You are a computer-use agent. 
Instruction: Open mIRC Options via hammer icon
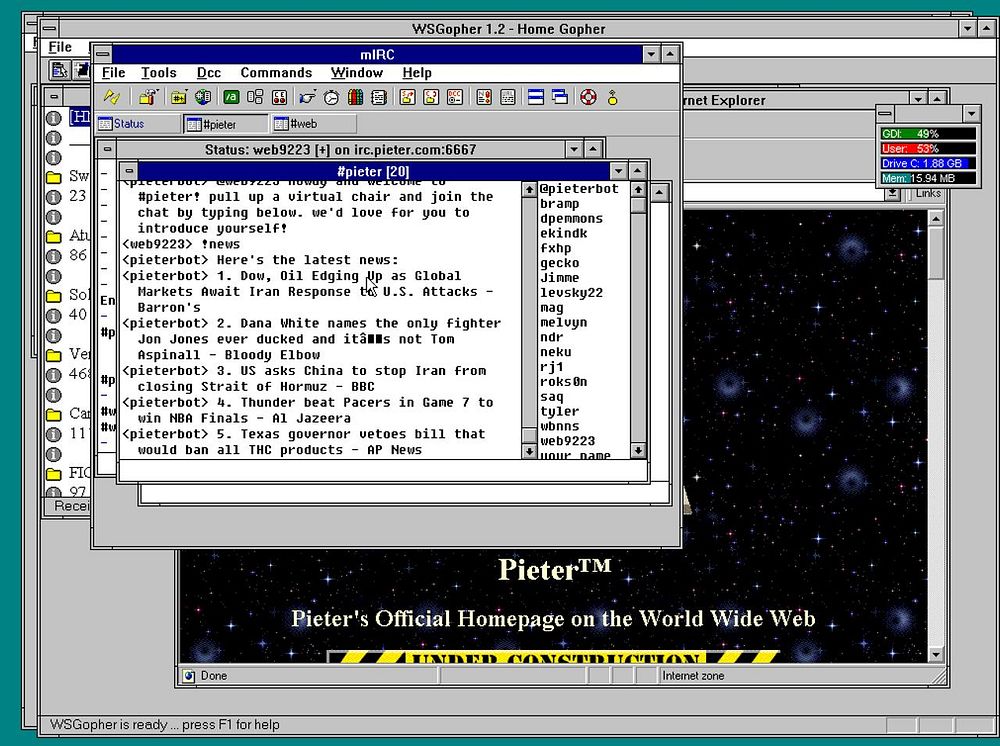coord(148,97)
